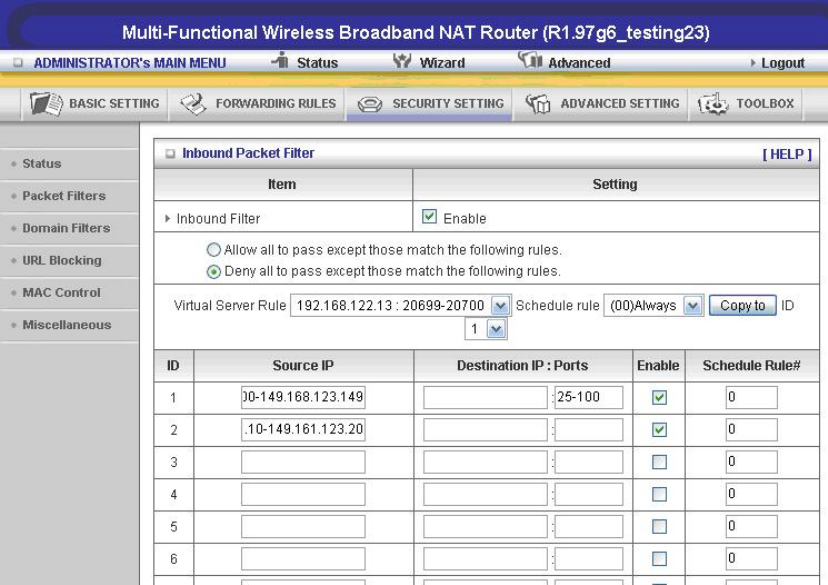This screenshot has width=828, height=585.
Task: Open Domain Filters in the sidebar
Action: tap(66, 228)
